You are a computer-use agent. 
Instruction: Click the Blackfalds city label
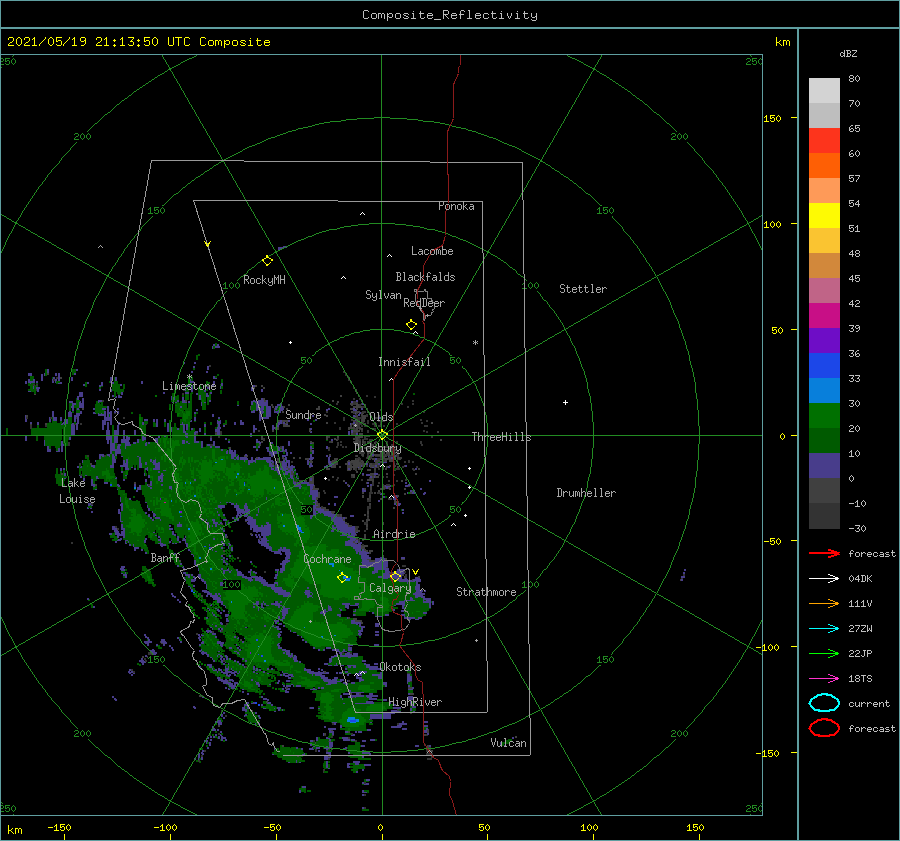tap(425, 277)
